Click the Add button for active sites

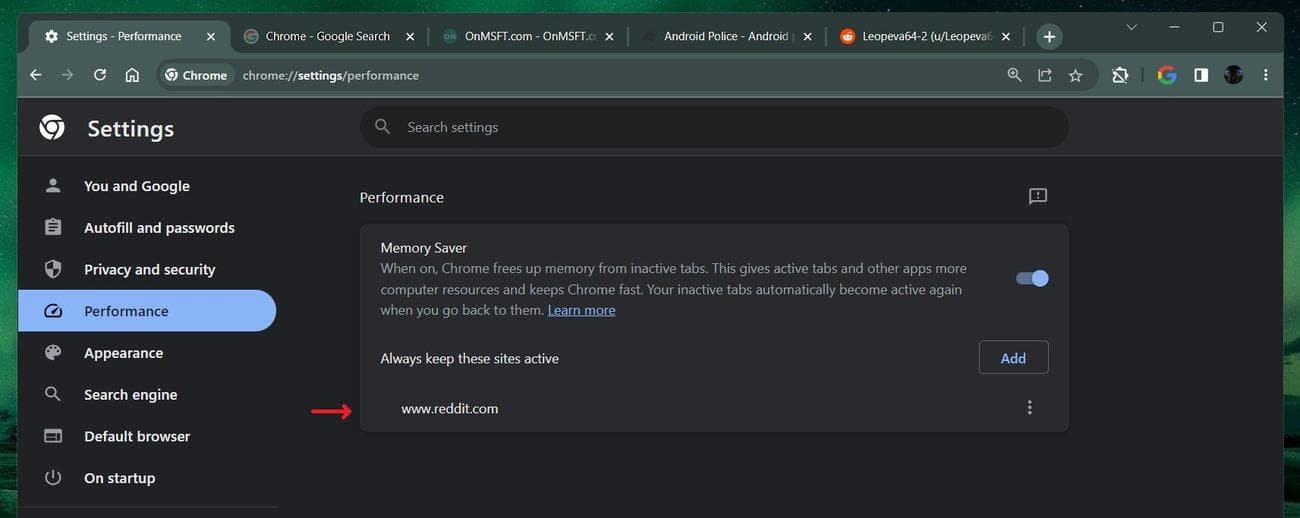pyautogui.click(x=1013, y=358)
